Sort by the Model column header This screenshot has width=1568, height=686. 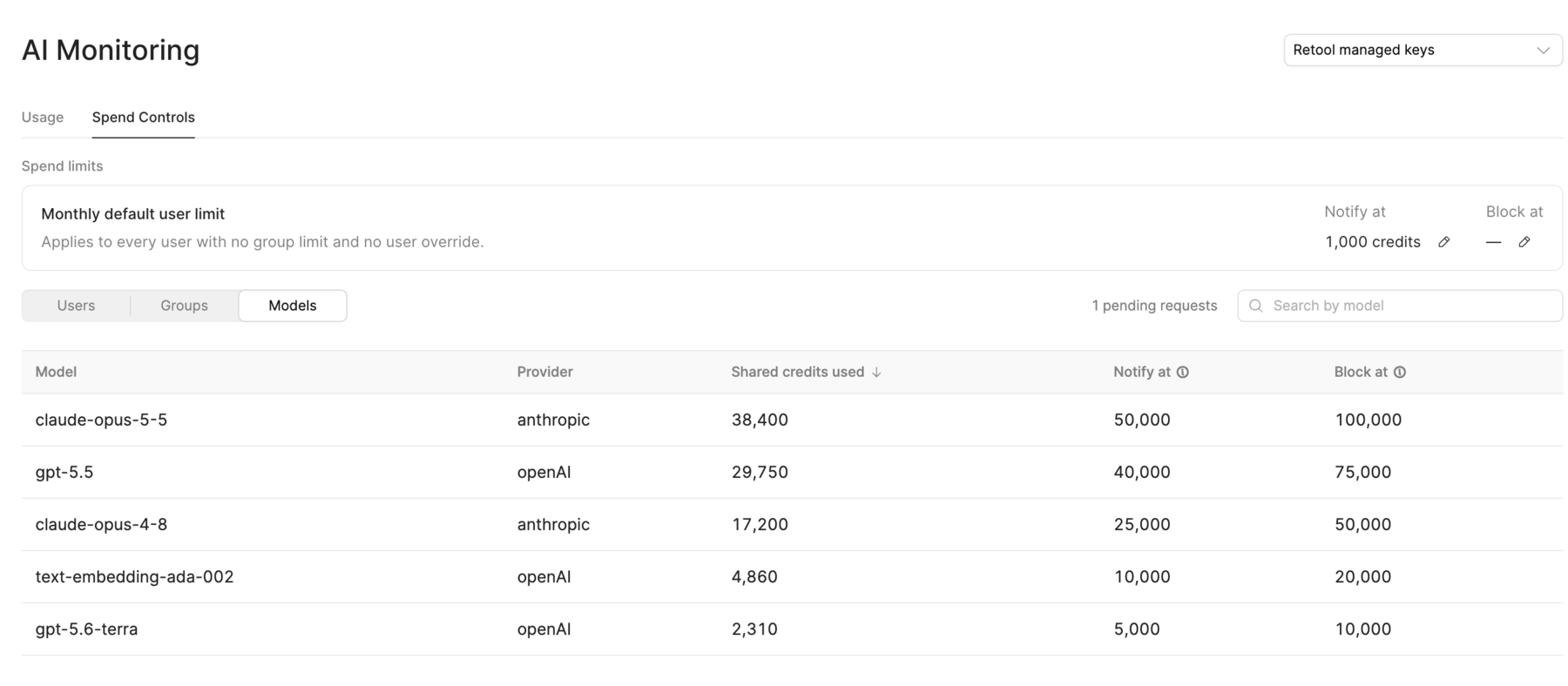pos(56,372)
